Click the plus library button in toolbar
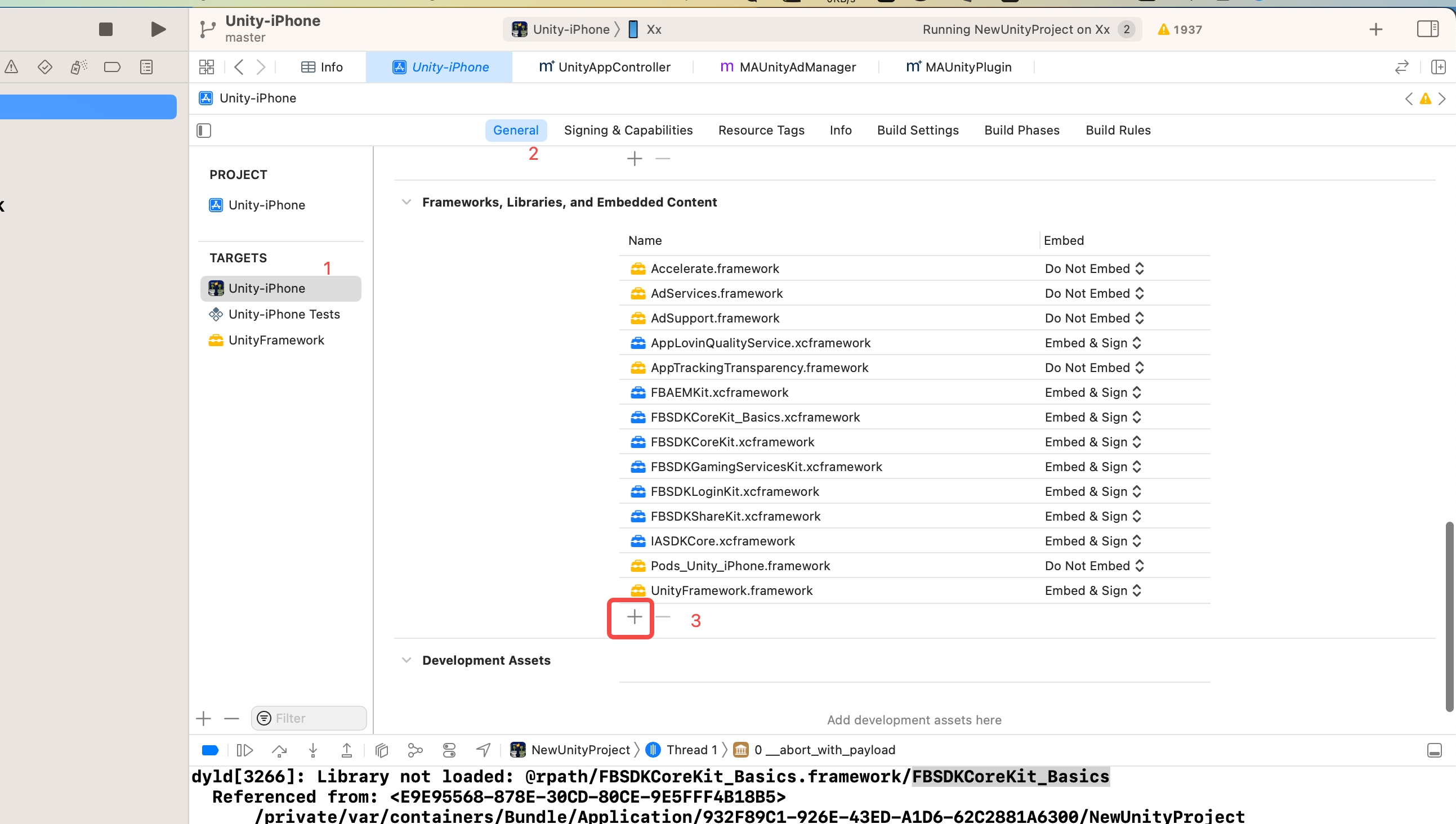1456x824 pixels. tap(1375, 29)
